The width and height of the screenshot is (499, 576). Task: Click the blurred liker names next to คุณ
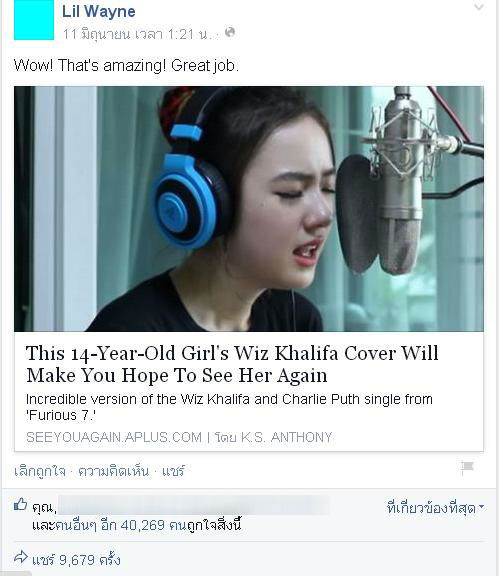click(194, 505)
